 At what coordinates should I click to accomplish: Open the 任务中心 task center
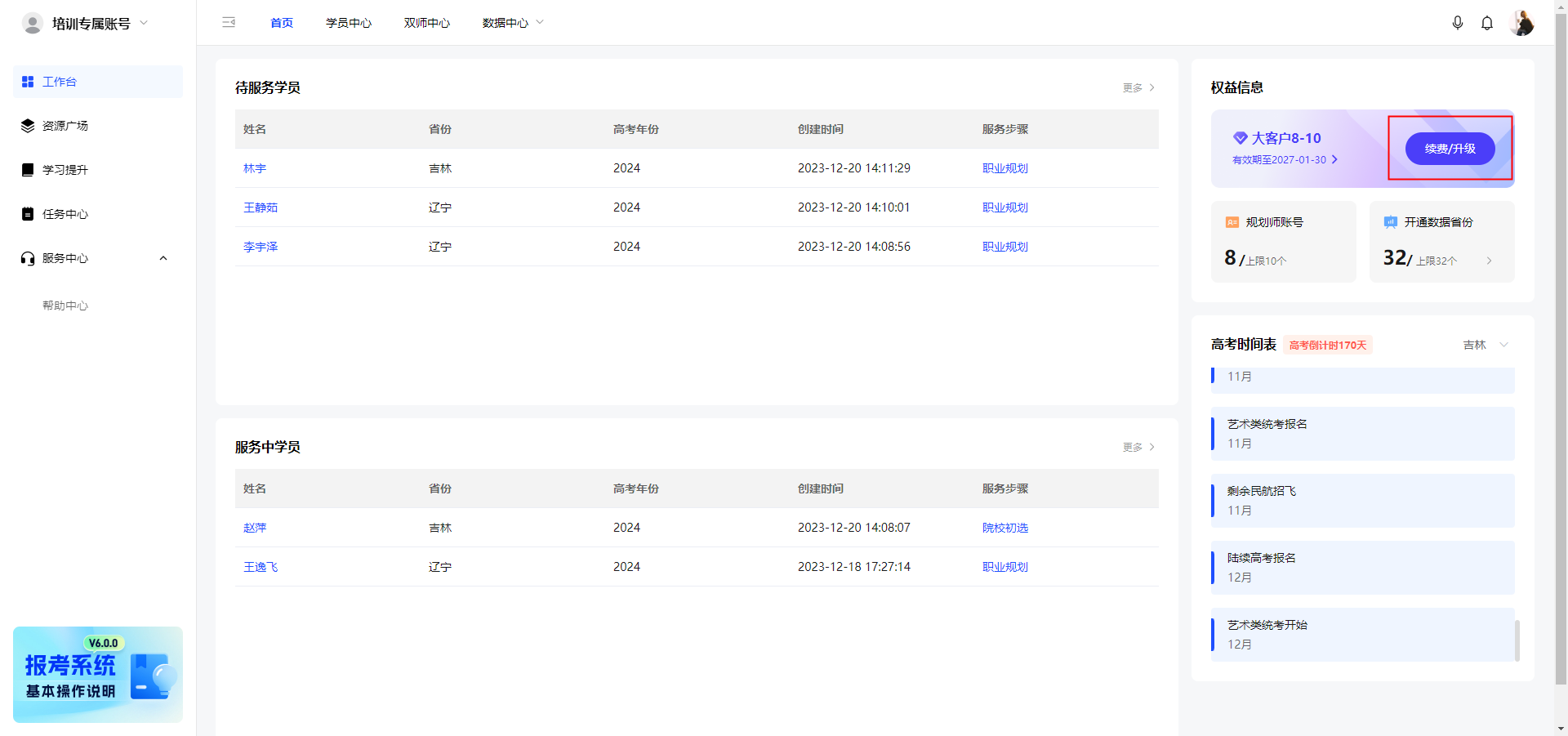[65, 213]
